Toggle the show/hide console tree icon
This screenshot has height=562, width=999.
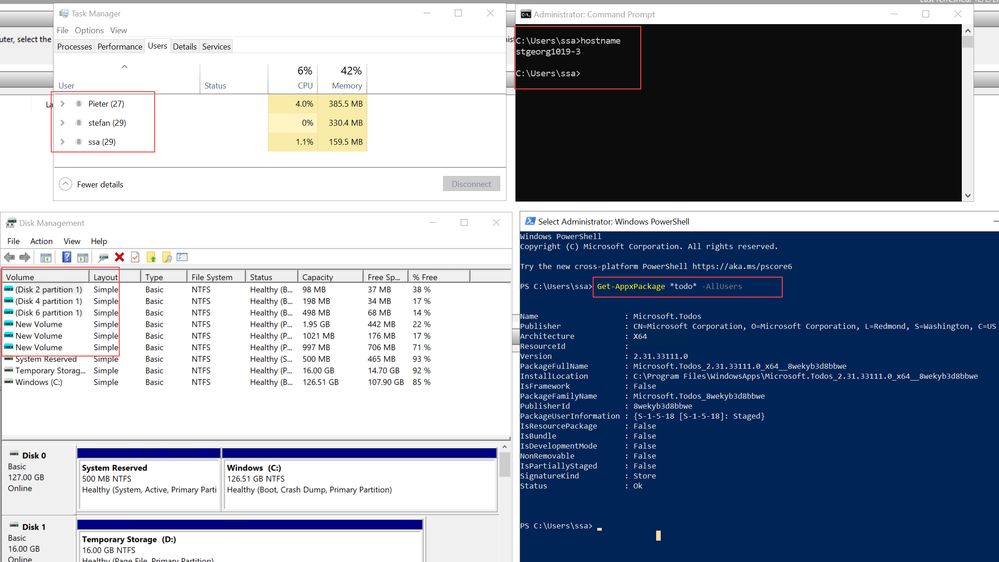46,257
